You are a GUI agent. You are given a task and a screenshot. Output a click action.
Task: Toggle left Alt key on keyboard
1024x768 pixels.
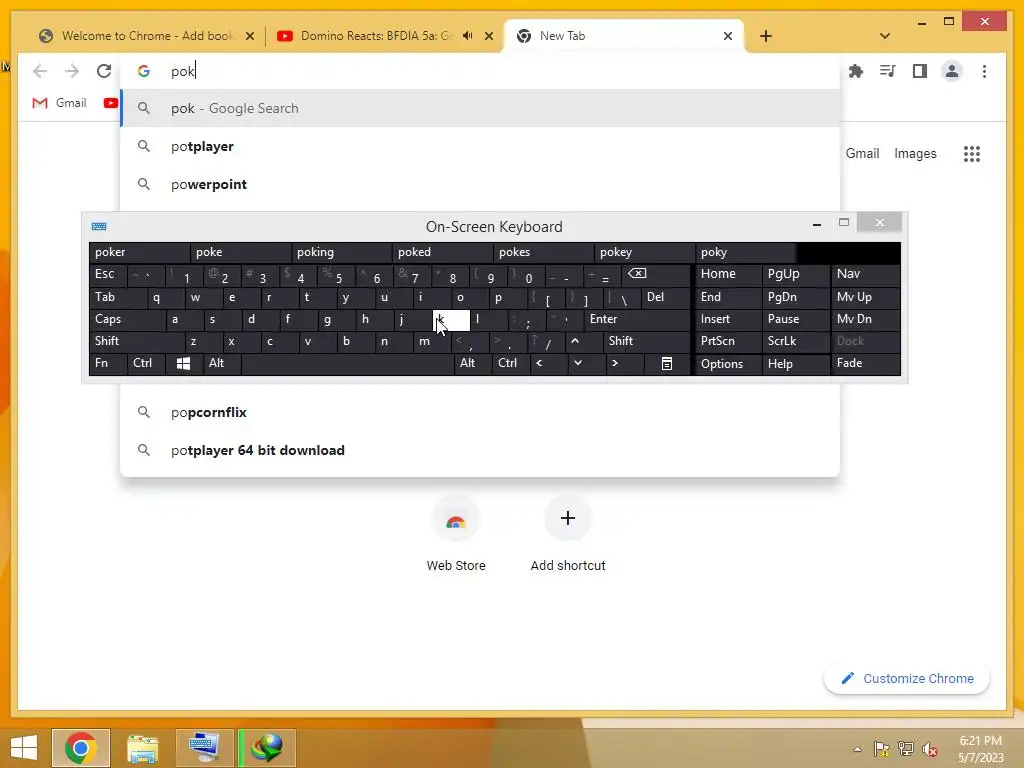click(222, 363)
